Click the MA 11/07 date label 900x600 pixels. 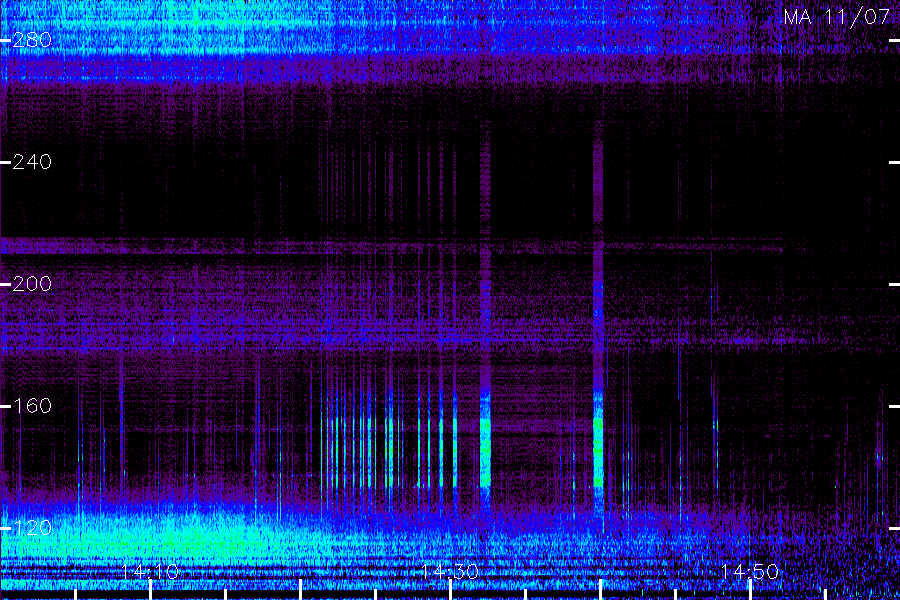click(837, 17)
